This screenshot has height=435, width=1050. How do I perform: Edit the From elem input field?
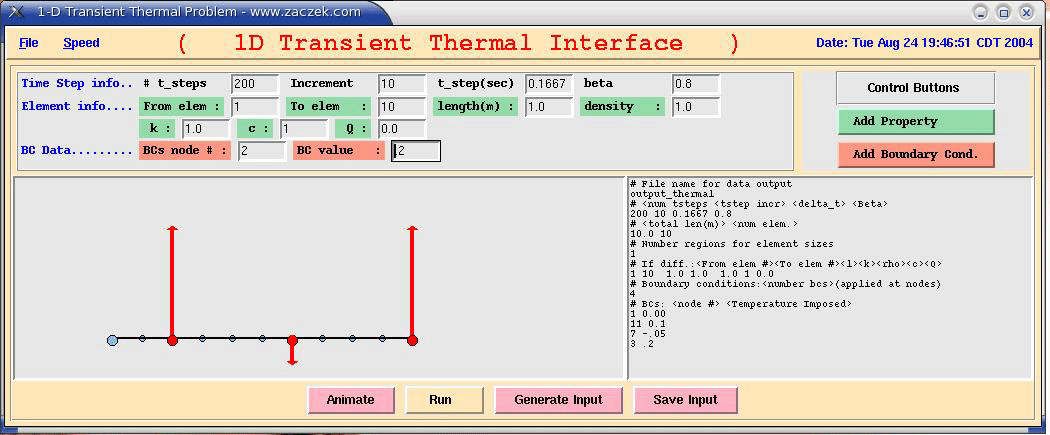click(255, 107)
